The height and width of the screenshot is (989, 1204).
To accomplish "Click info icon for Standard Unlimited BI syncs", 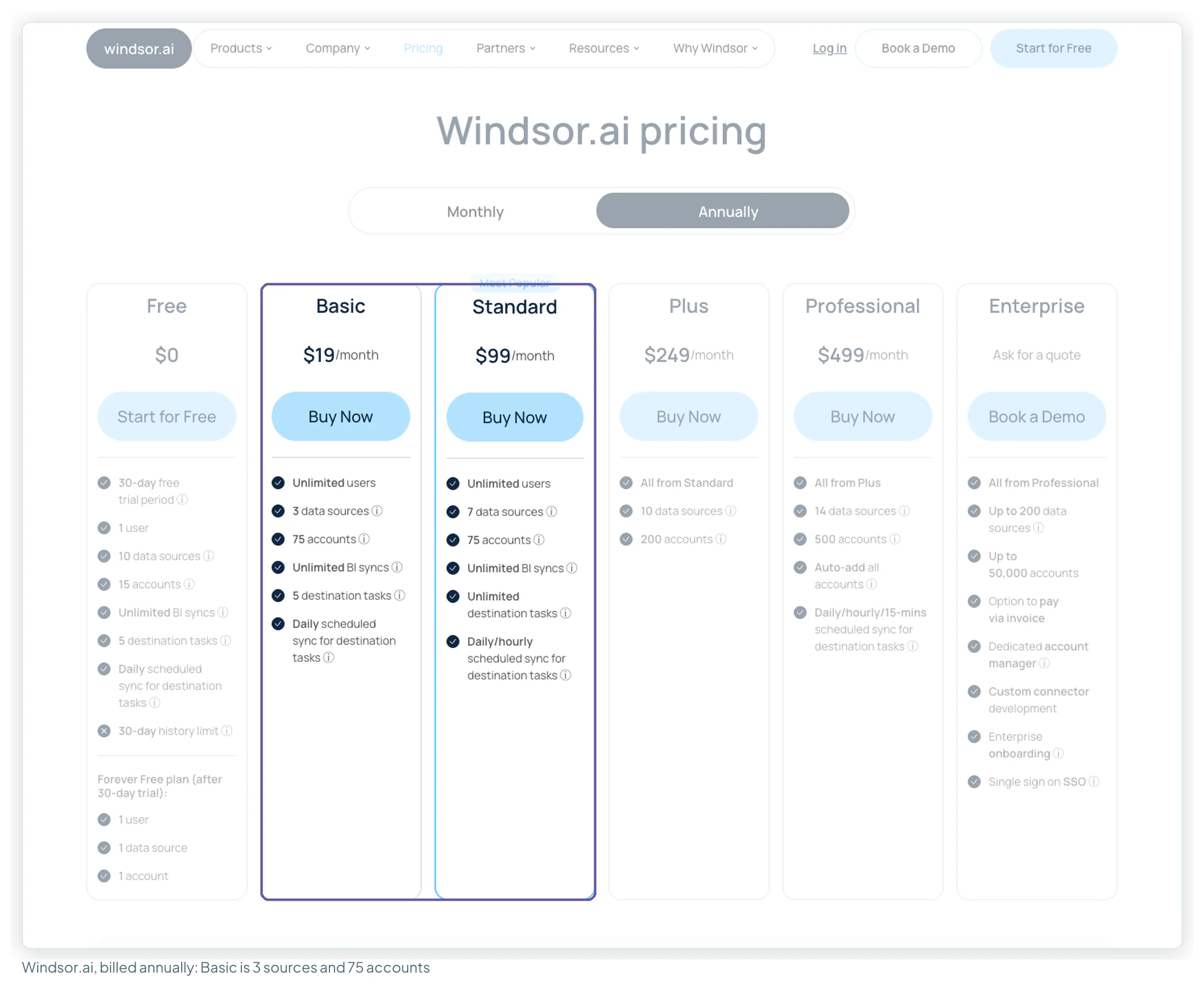I will click(572, 568).
